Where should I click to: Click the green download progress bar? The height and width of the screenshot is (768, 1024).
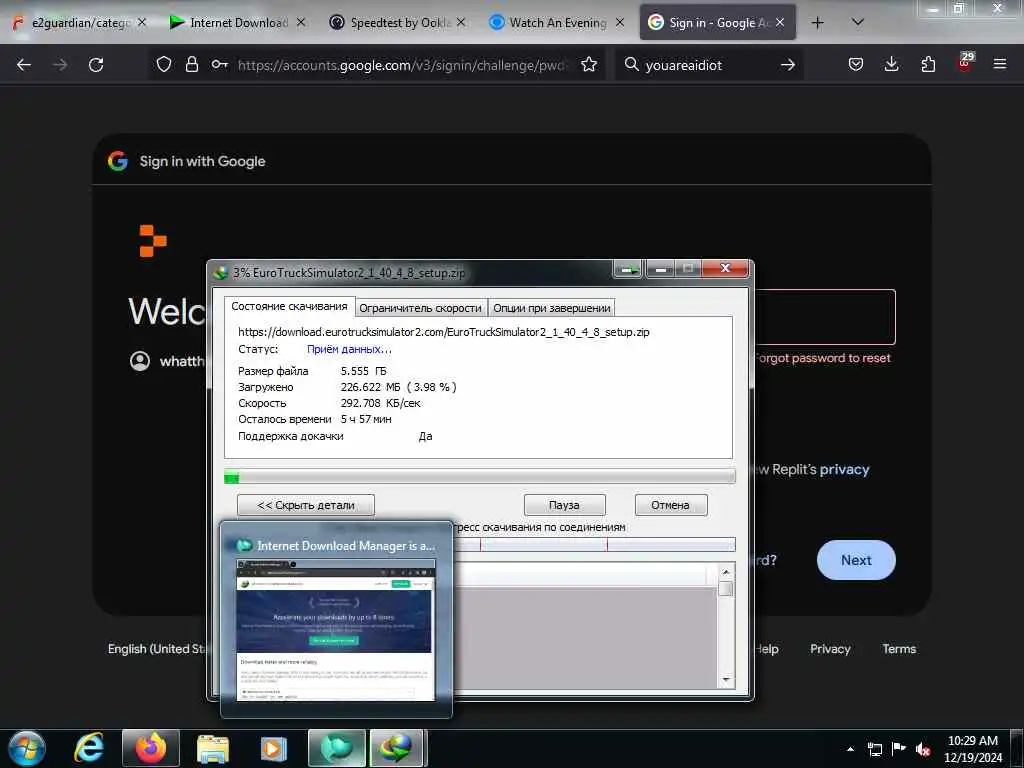click(479, 477)
